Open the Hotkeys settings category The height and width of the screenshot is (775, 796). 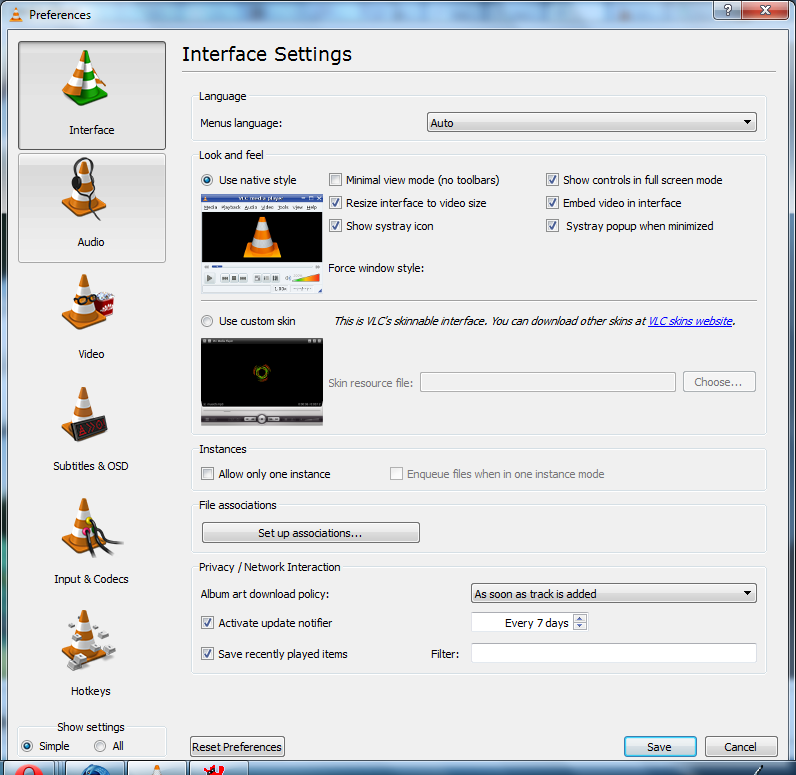point(92,654)
